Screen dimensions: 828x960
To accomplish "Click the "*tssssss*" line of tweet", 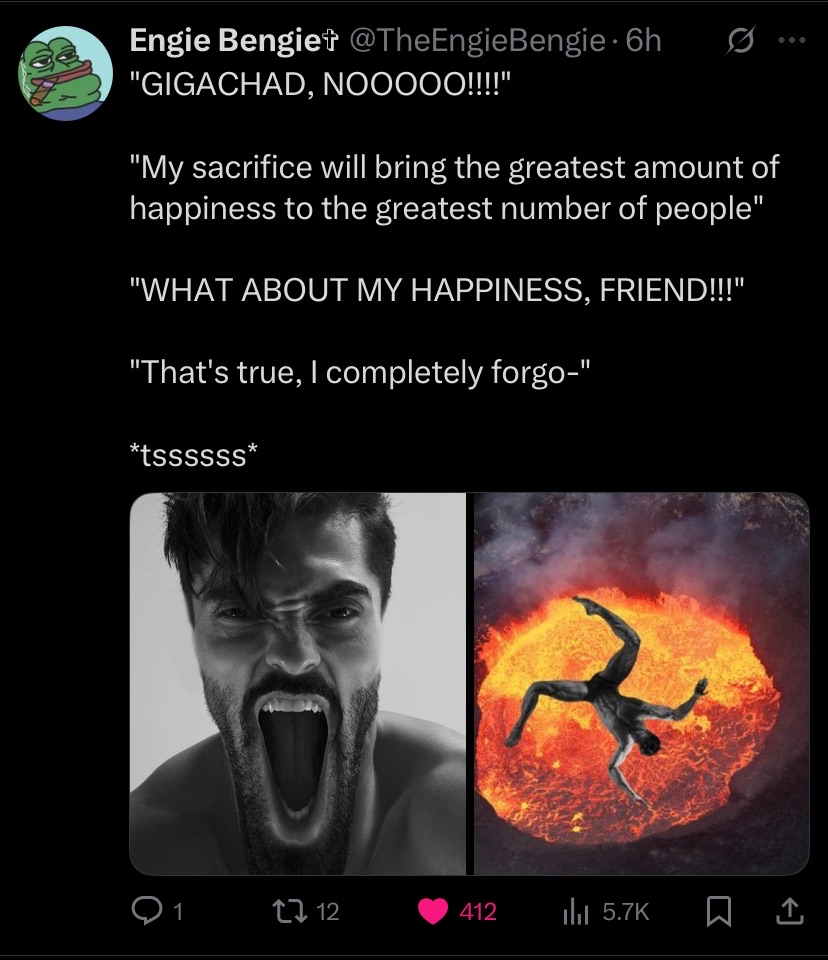I will point(194,456).
